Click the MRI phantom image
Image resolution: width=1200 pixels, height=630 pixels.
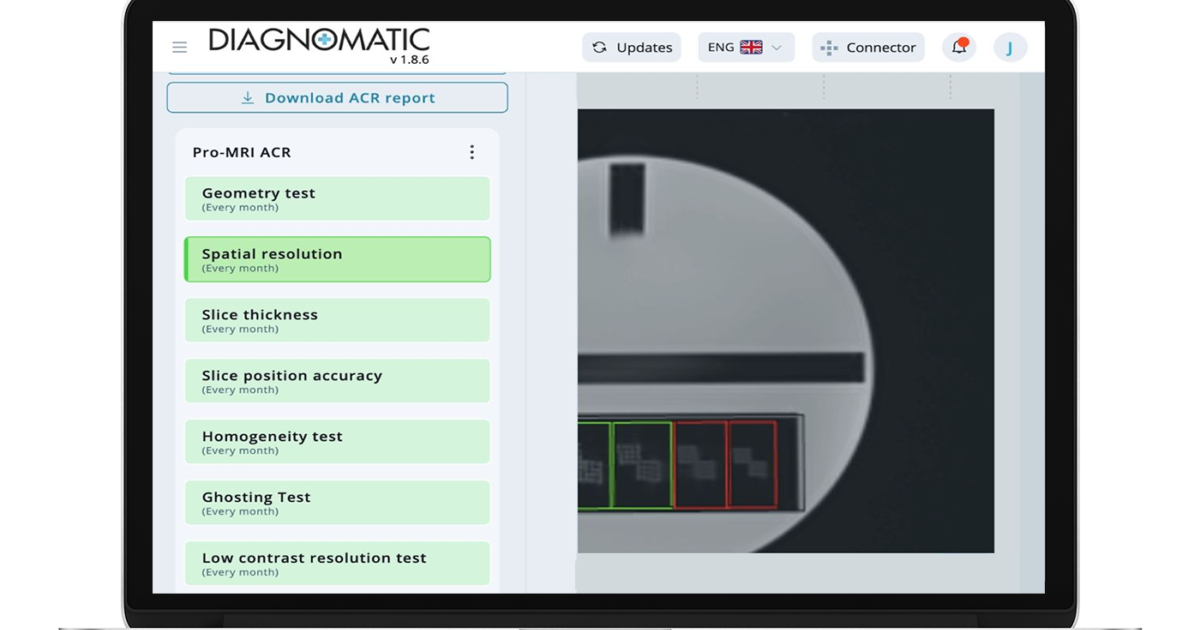tap(786, 331)
